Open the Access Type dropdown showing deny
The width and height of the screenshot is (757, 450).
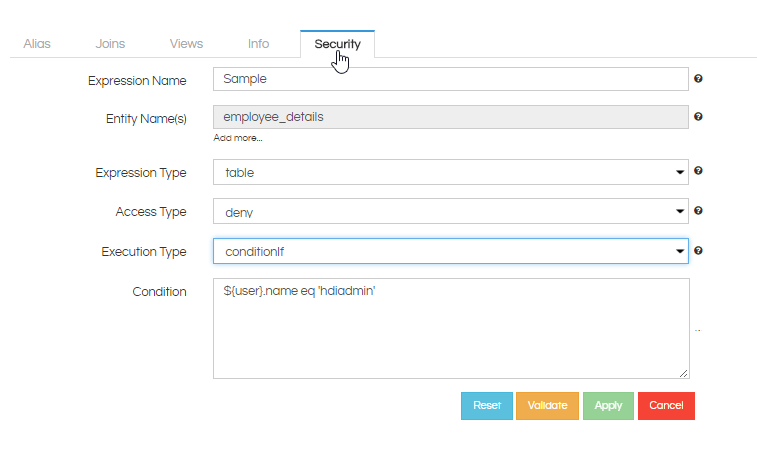[x=450, y=211]
